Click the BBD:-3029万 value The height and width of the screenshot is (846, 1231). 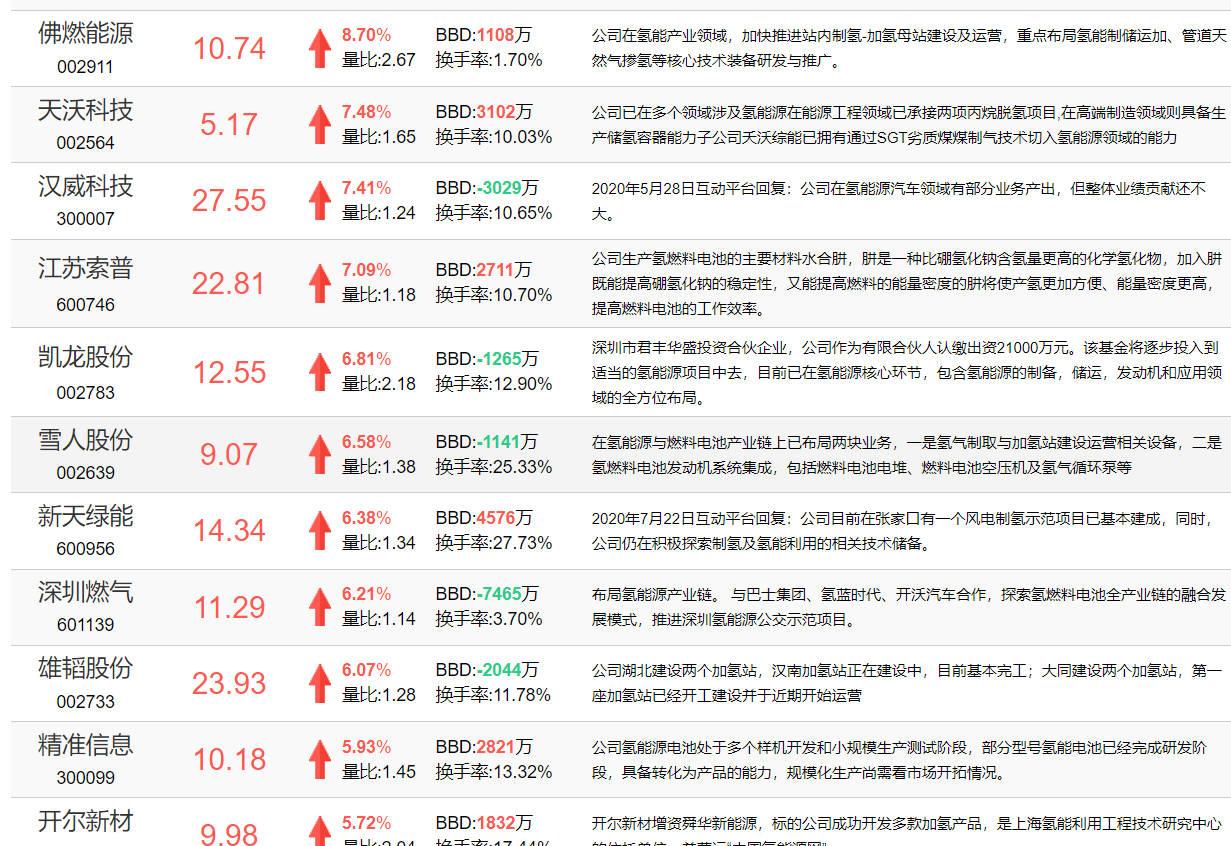(x=487, y=188)
